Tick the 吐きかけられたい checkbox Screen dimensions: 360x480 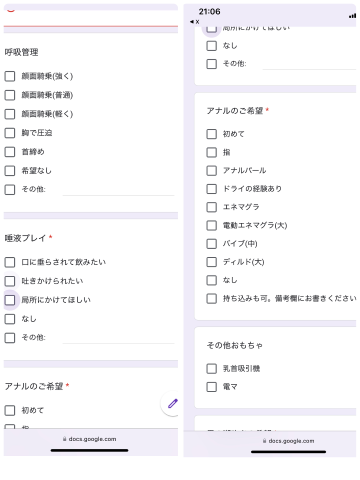point(10,281)
